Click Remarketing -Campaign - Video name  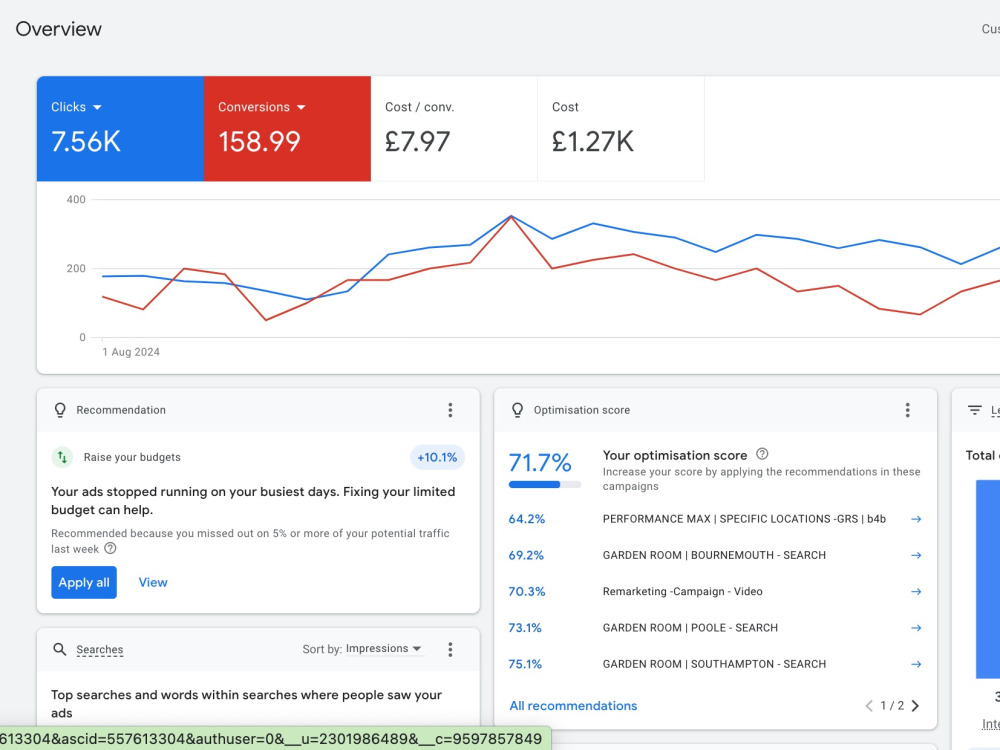point(682,592)
